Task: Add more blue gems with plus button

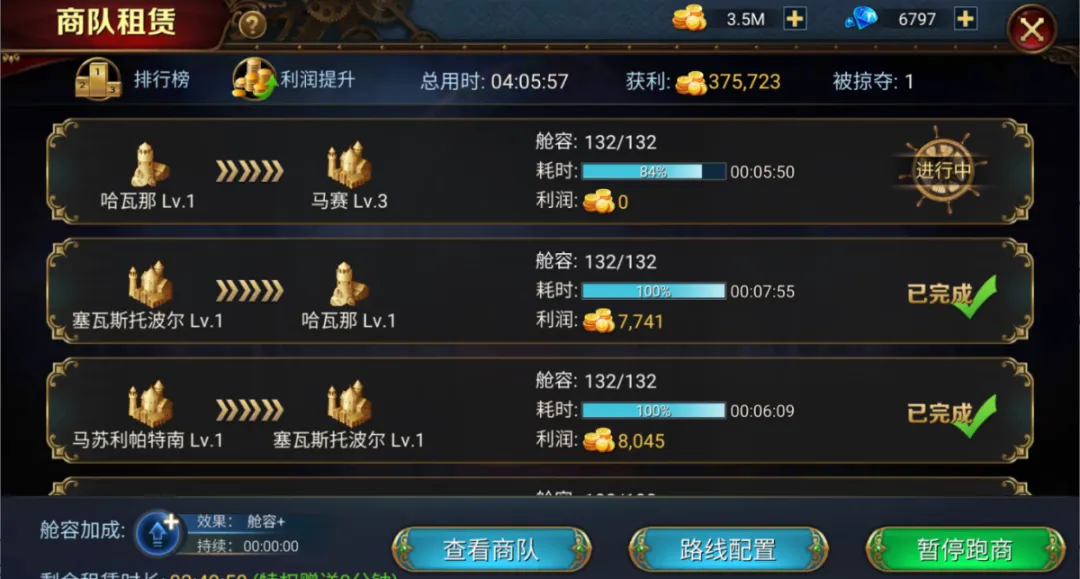Action: [x=965, y=19]
